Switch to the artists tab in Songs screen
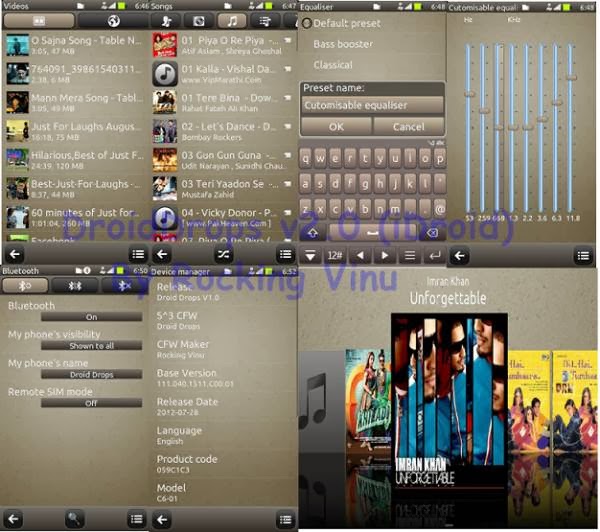 click(166, 21)
